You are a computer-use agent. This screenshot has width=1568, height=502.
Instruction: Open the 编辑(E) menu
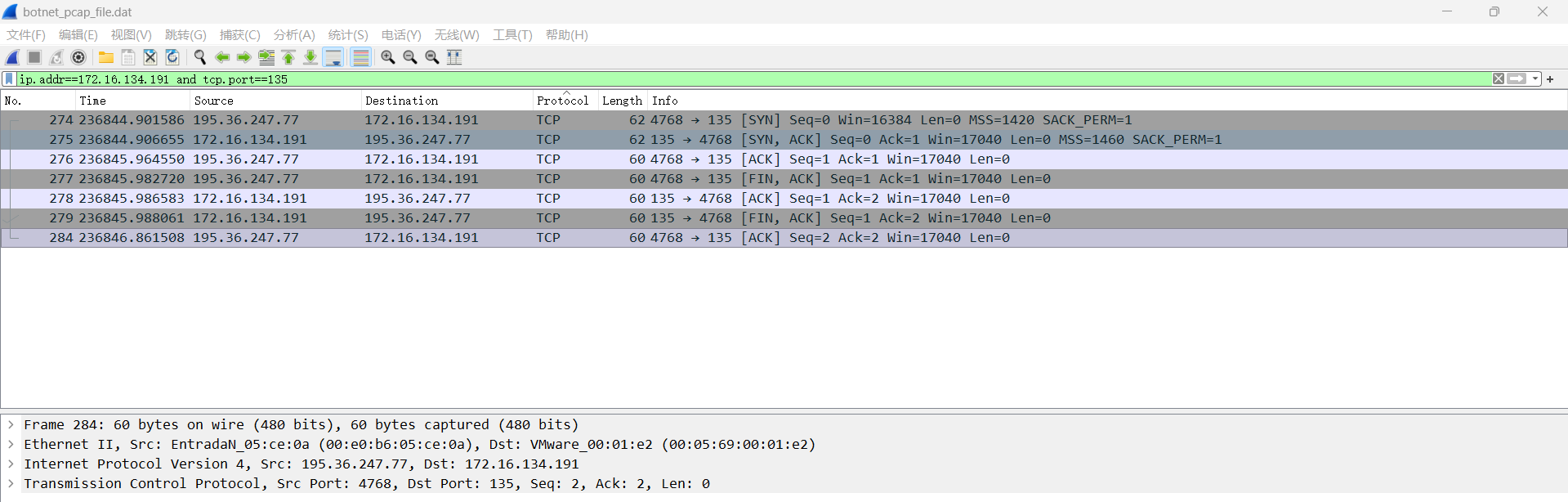[x=78, y=35]
